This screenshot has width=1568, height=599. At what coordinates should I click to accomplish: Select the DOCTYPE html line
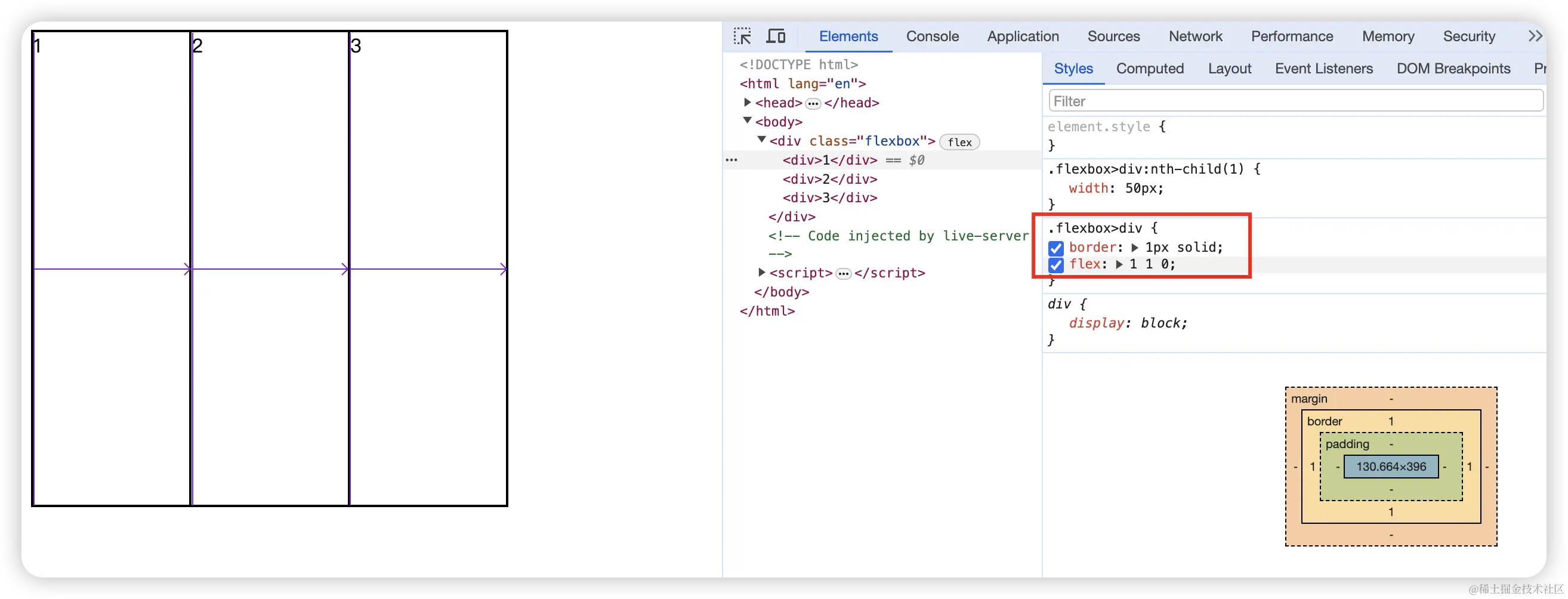tap(798, 64)
